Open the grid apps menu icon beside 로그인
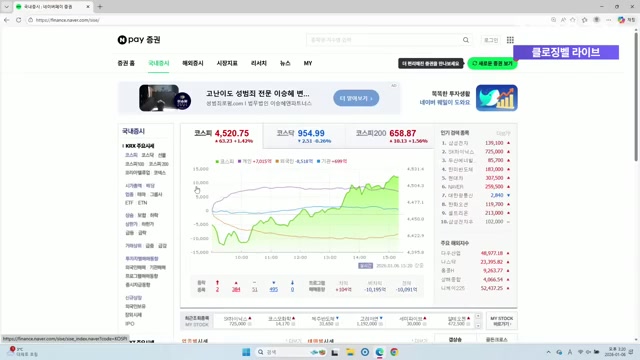The height and width of the screenshot is (360, 640). click(510, 40)
